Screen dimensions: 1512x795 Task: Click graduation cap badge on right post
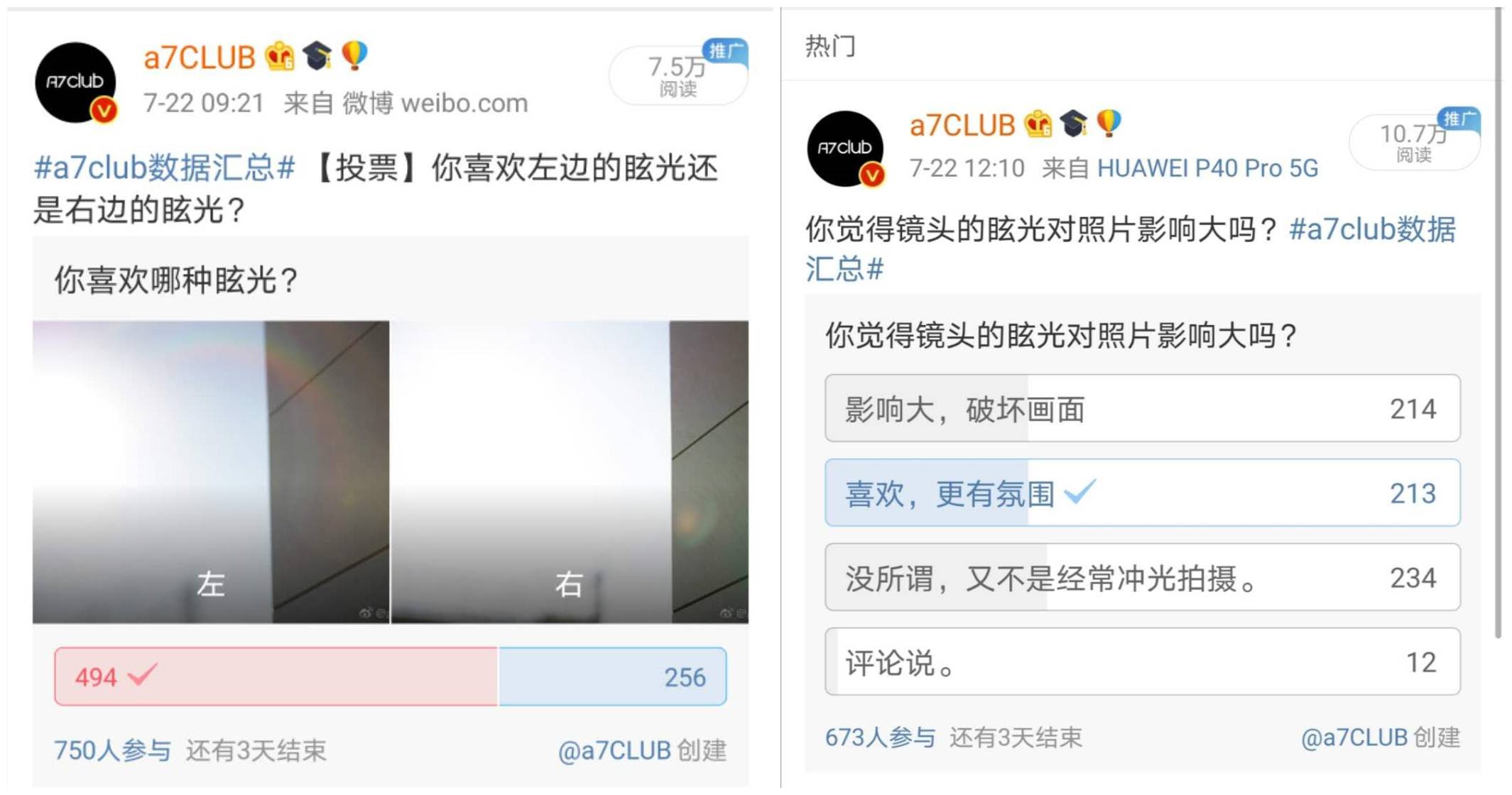coord(1073,124)
